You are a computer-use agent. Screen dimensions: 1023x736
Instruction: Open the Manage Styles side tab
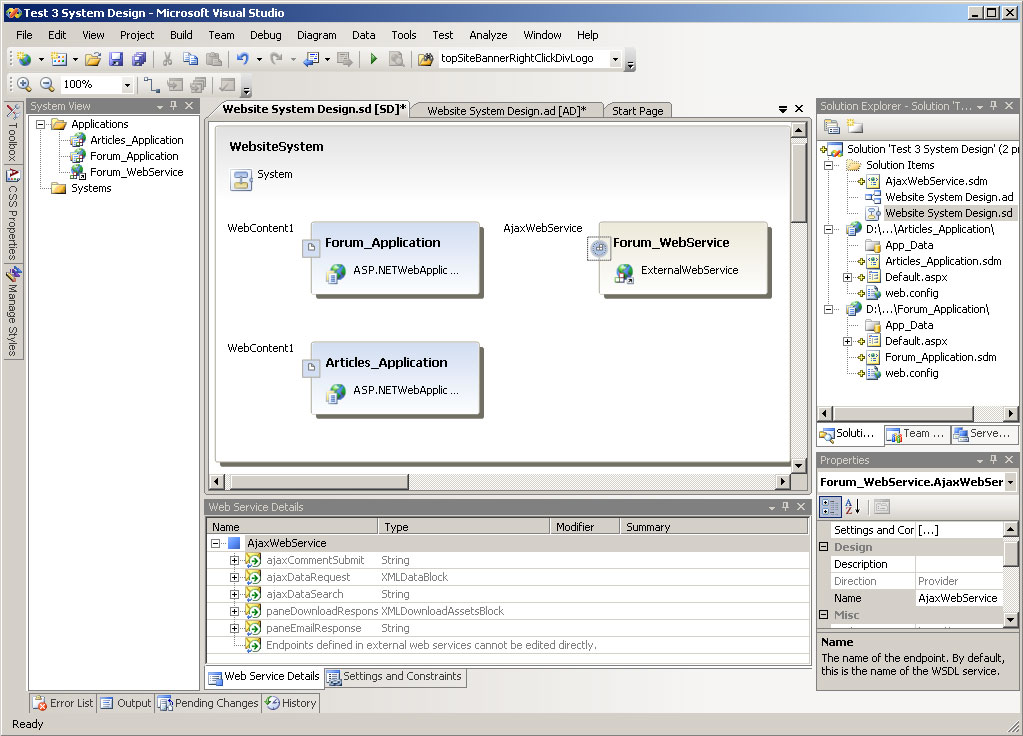coord(12,312)
